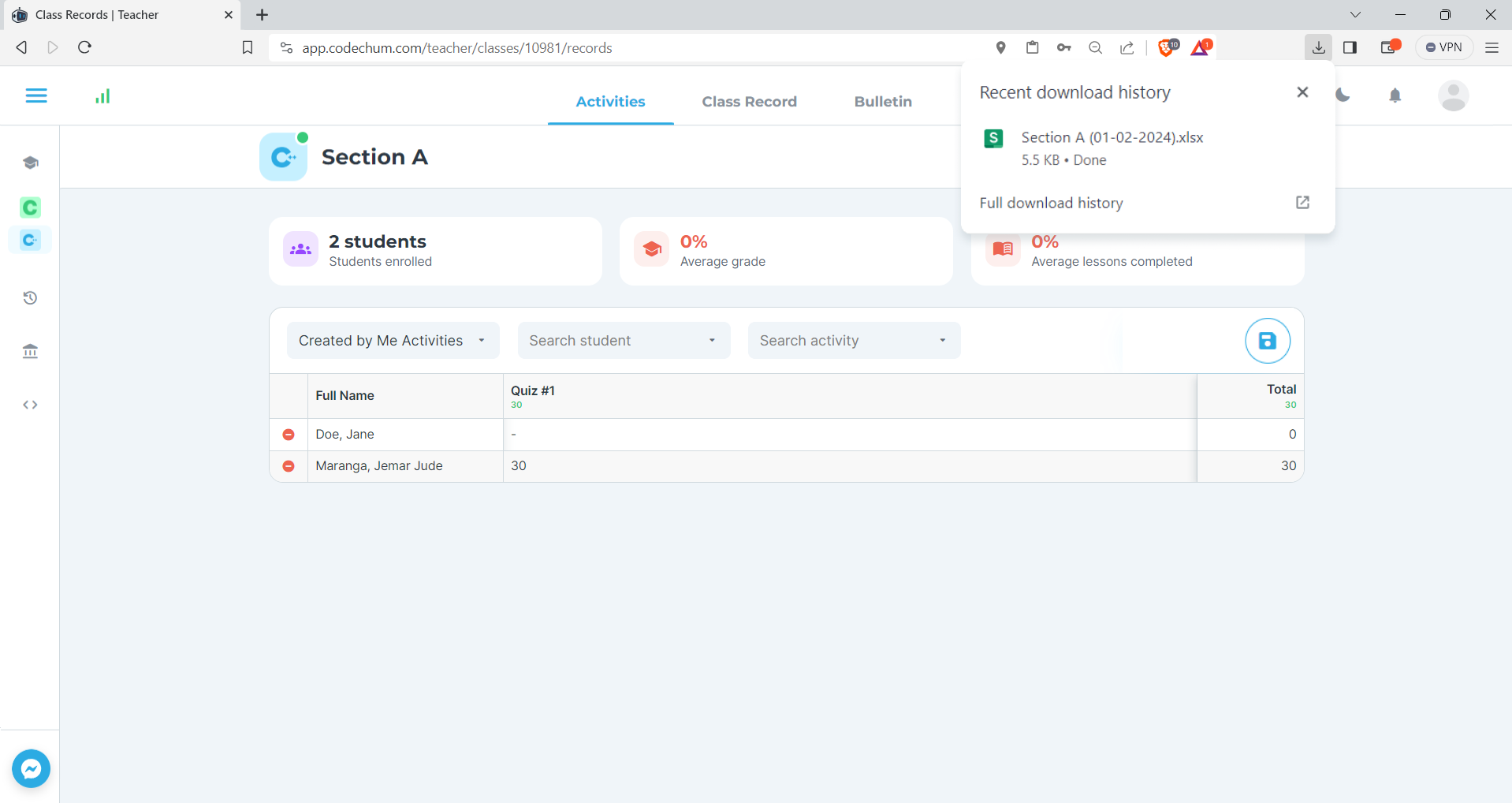Click the green bar chart icon
1512x803 pixels.
pos(102,96)
